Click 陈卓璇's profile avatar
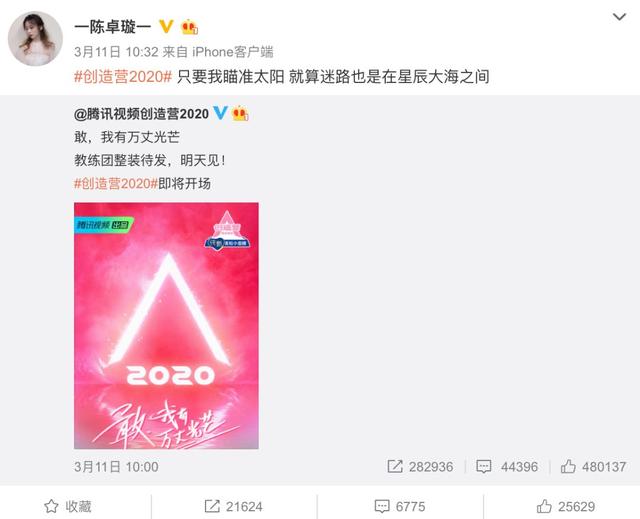Image resolution: width=640 pixels, height=519 pixels. click(x=36, y=38)
